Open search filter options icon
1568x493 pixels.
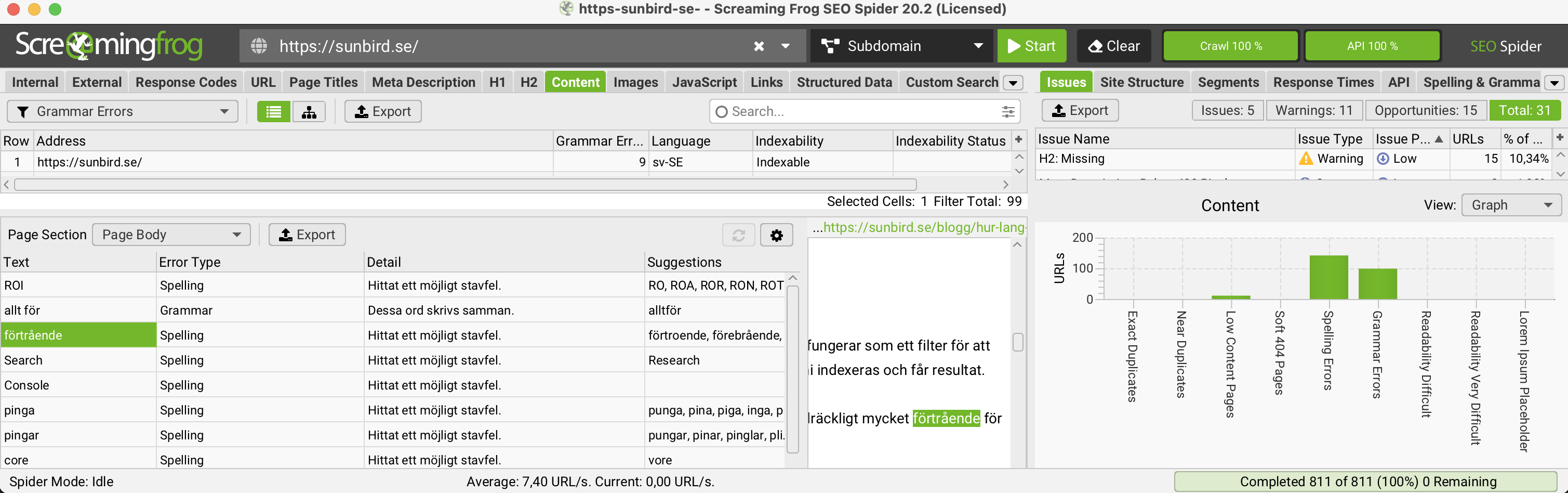tap(1008, 111)
